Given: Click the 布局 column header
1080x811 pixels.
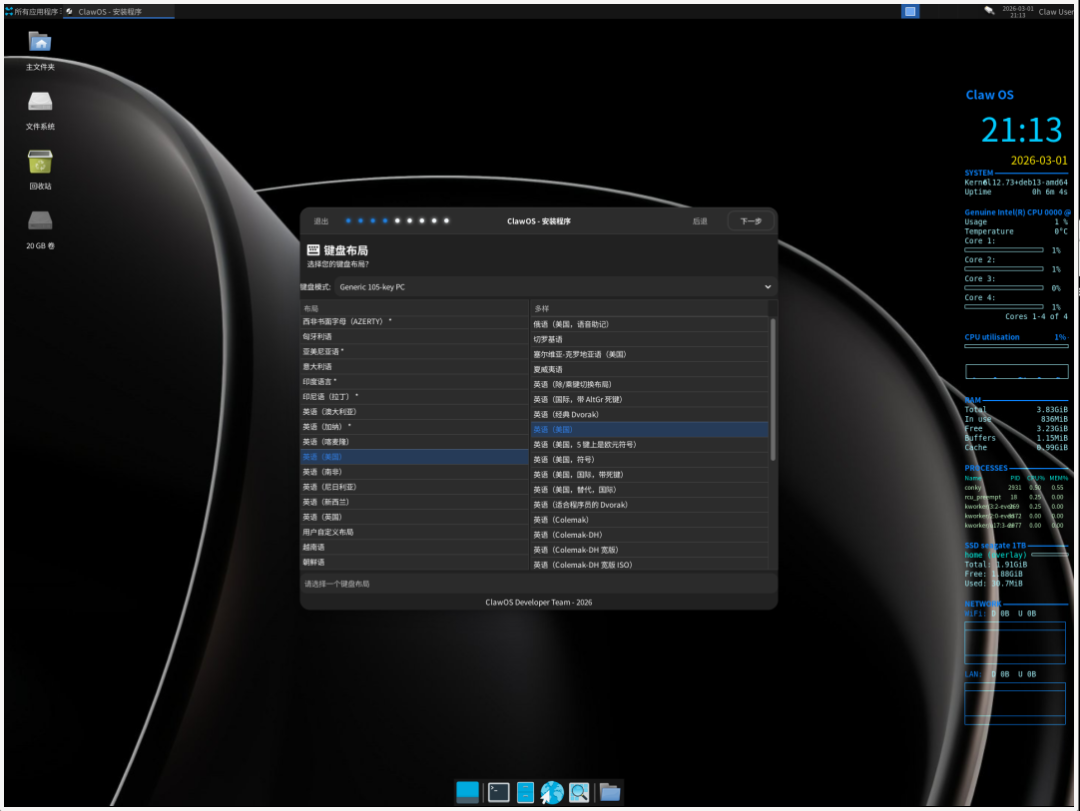Looking at the screenshot, I should coord(414,309).
